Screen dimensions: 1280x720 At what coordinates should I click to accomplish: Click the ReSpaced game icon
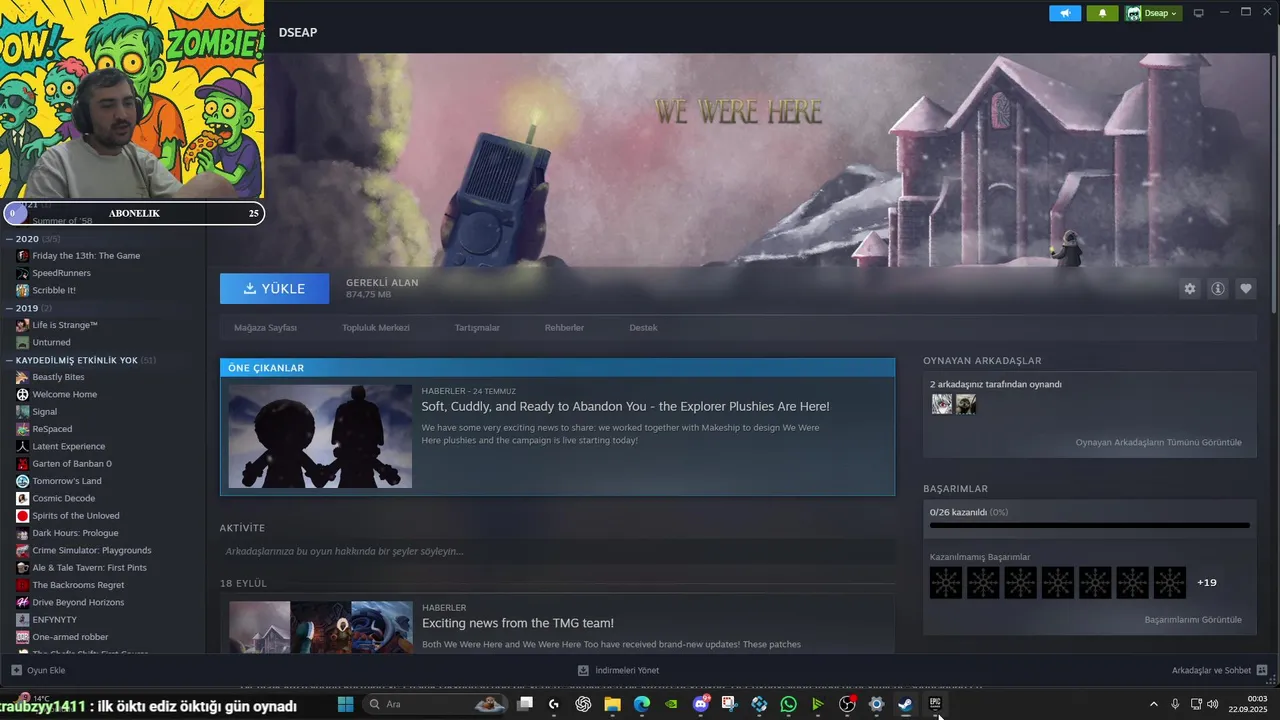coord(23,429)
